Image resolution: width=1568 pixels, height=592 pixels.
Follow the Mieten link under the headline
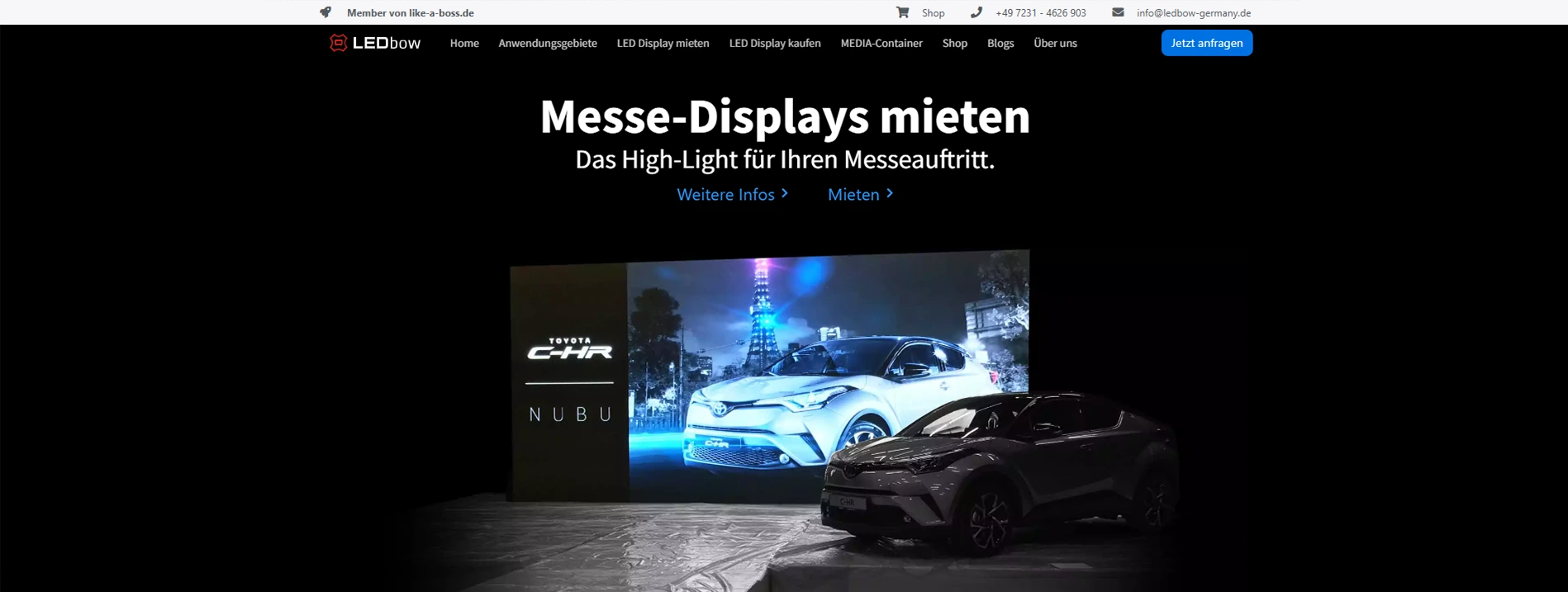[853, 194]
